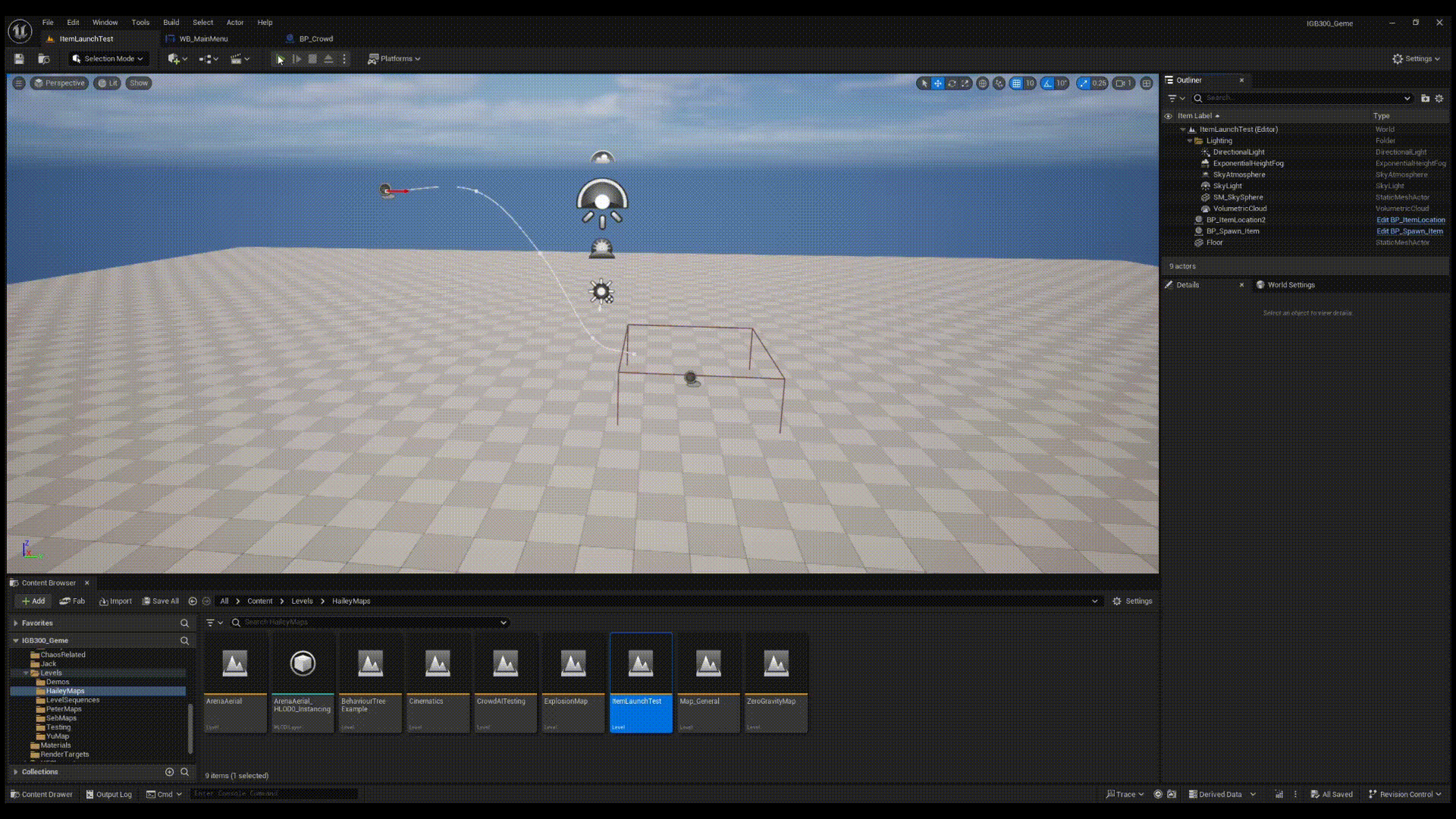
Task: Click the Skip frame button next to Play
Action: pos(297,58)
